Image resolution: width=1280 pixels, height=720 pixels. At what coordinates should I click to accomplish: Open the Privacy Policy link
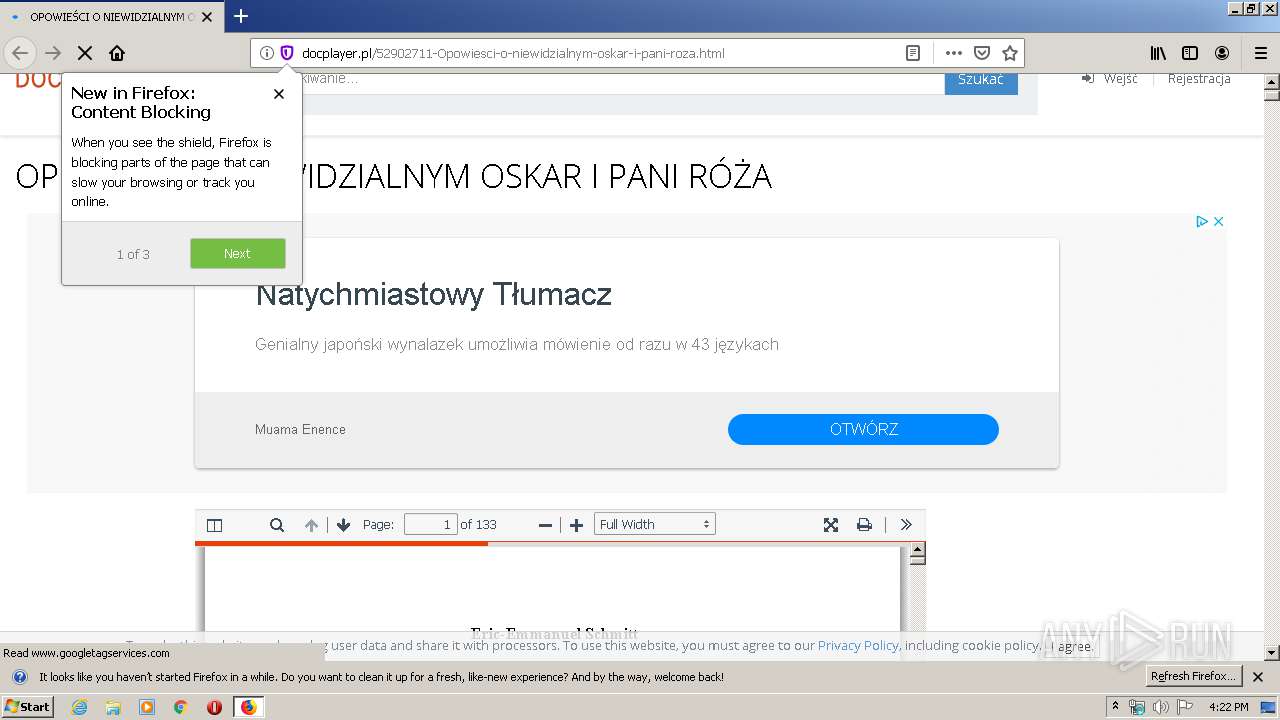858,646
